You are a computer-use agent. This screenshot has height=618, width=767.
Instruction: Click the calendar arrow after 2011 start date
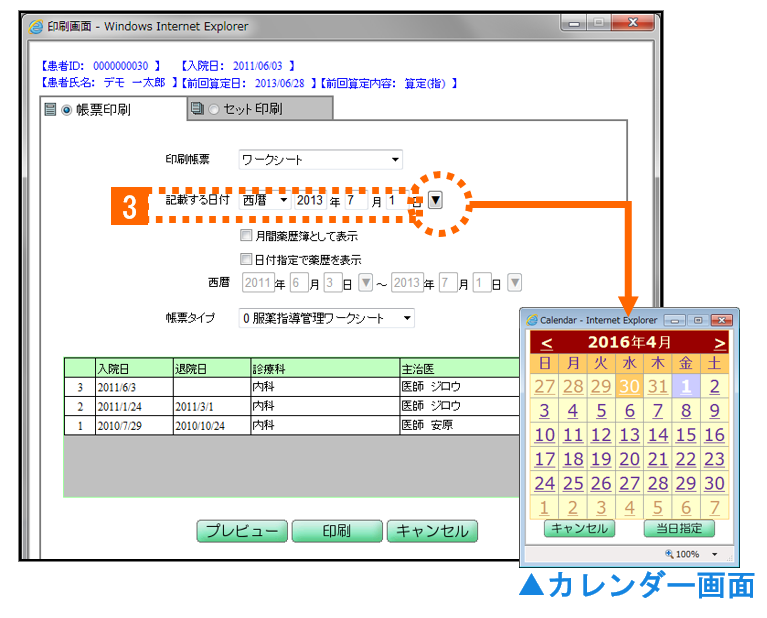(365, 284)
